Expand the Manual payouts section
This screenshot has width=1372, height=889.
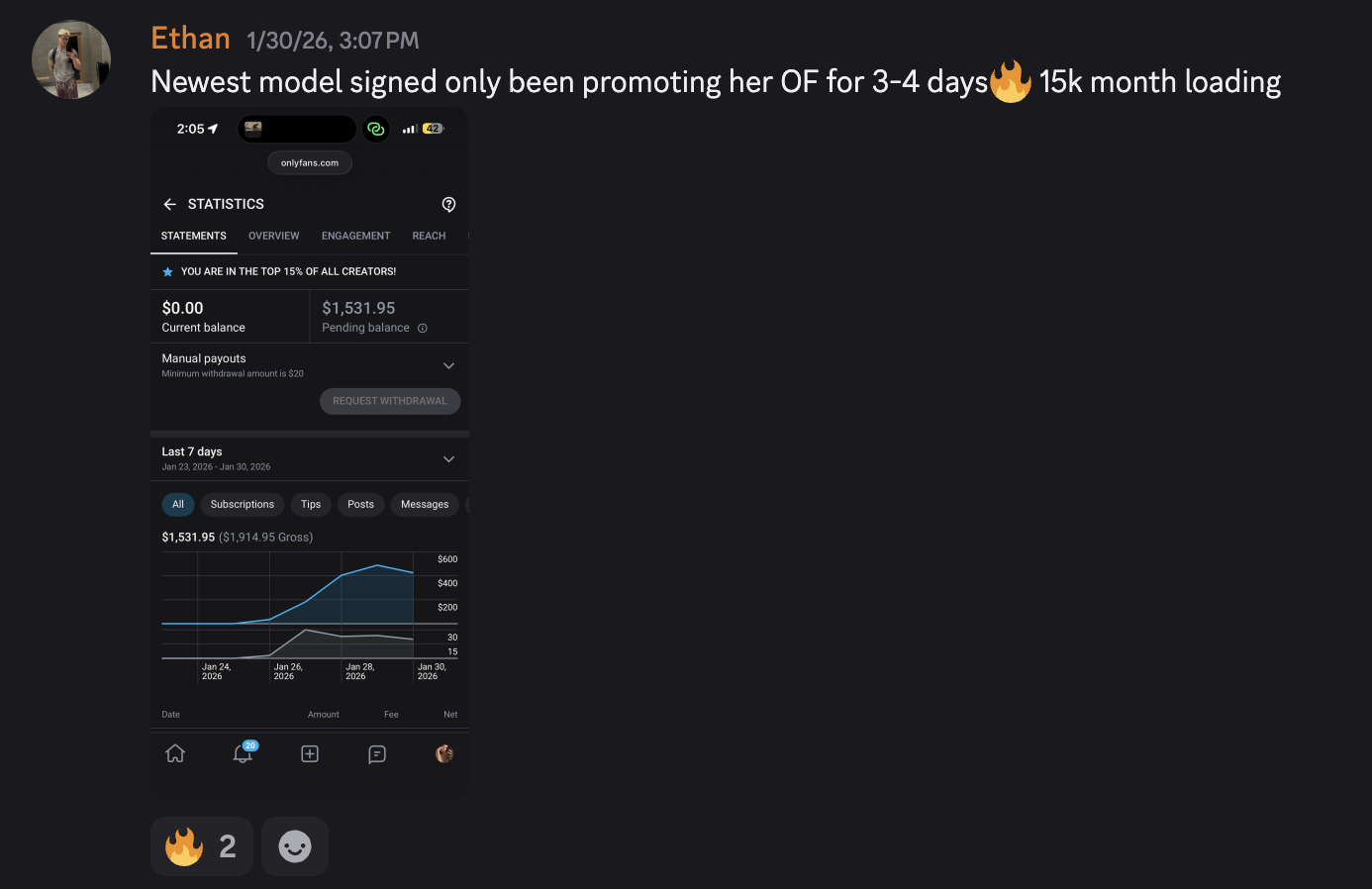[x=448, y=365]
